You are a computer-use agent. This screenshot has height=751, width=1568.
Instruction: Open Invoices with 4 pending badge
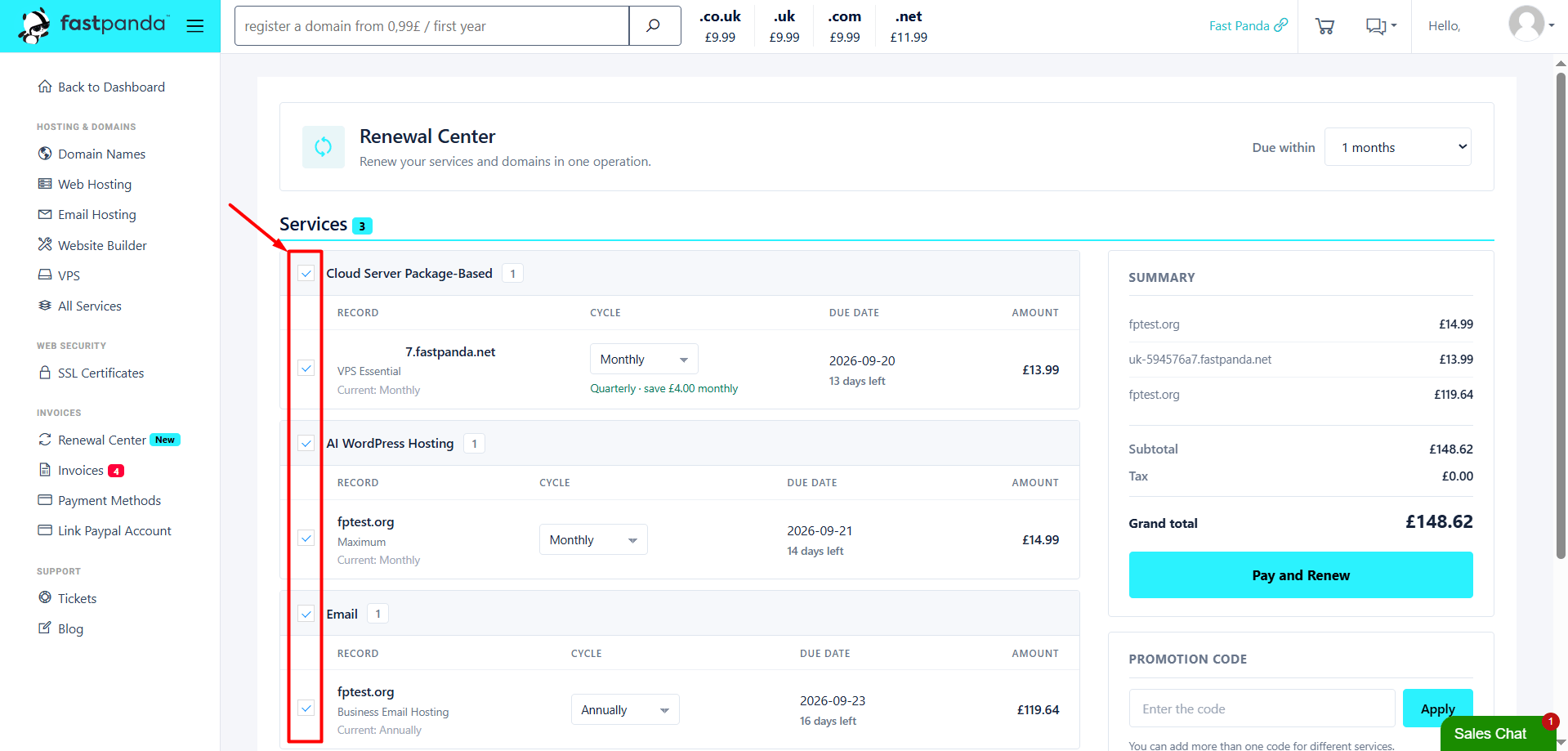click(x=91, y=470)
